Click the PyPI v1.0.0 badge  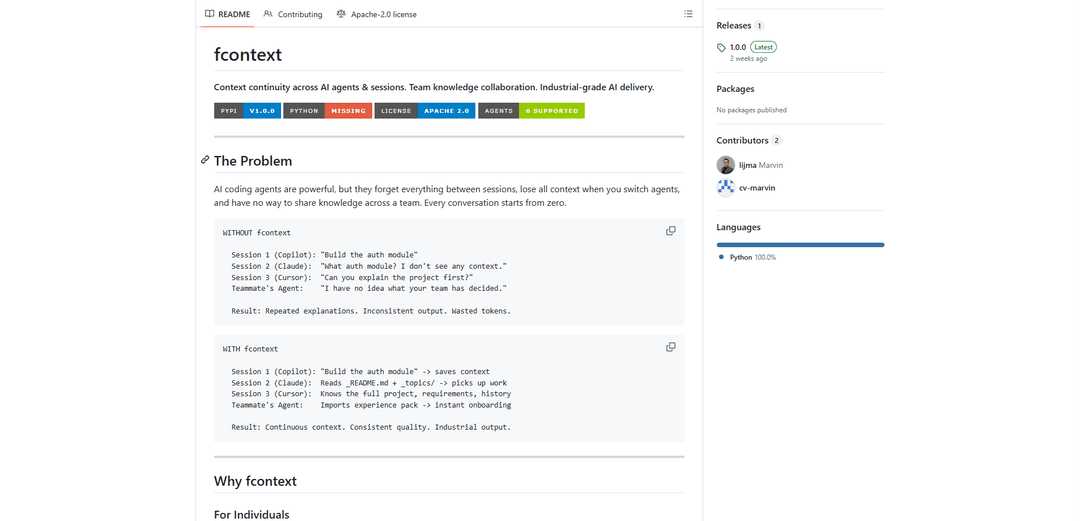pos(247,111)
